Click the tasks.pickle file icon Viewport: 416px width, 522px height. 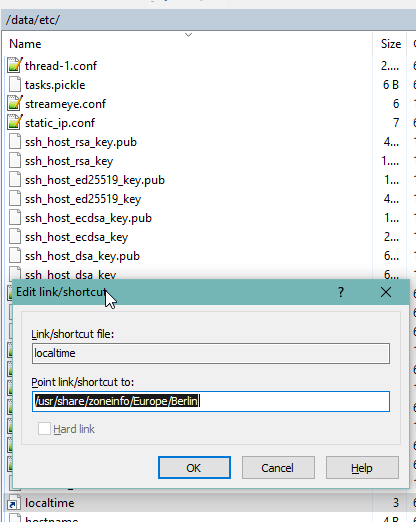coord(15,84)
